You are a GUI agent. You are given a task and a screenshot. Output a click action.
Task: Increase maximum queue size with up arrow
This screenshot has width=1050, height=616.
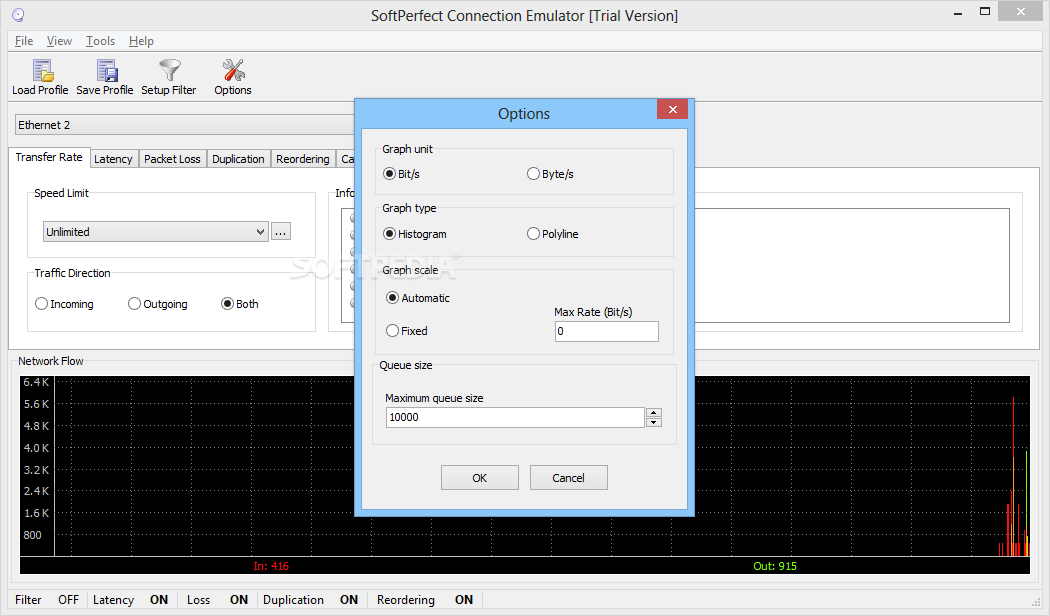pos(654,412)
